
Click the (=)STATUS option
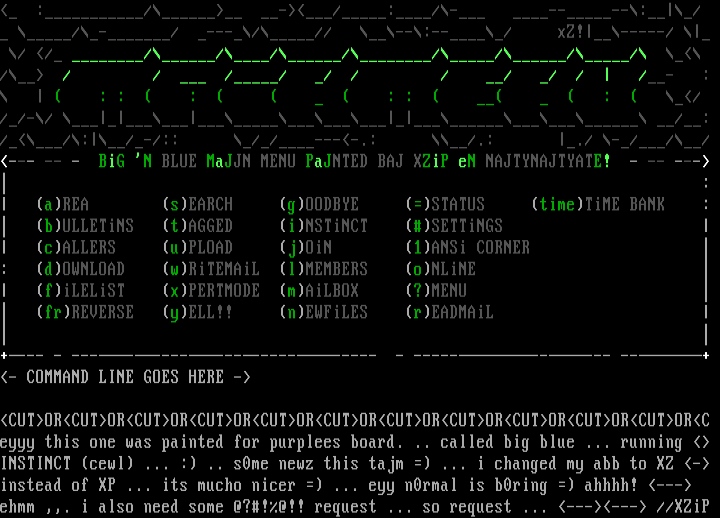445,204
